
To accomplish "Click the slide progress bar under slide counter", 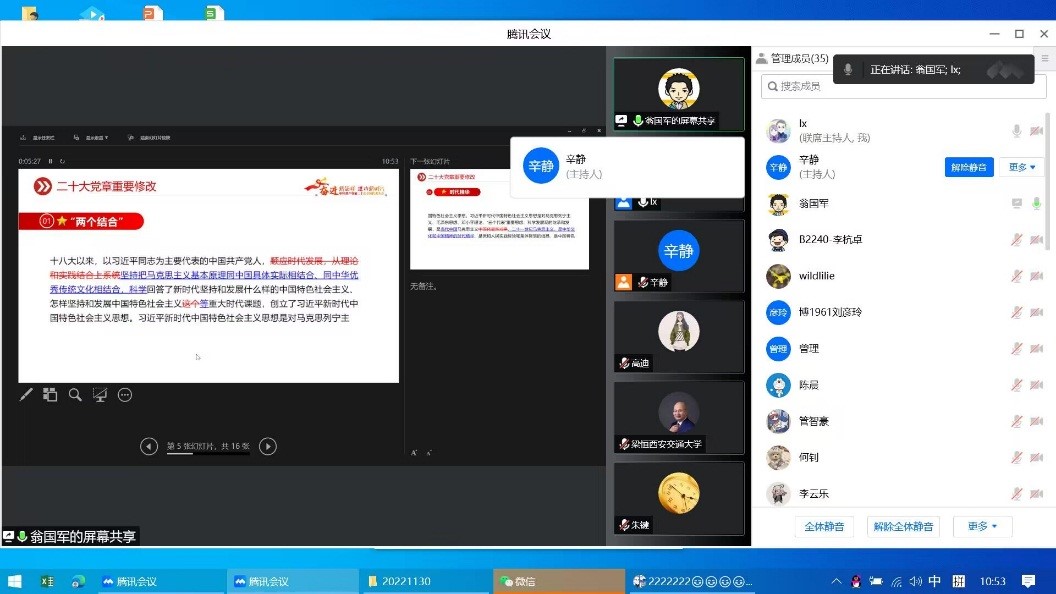I will click(208, 455).
